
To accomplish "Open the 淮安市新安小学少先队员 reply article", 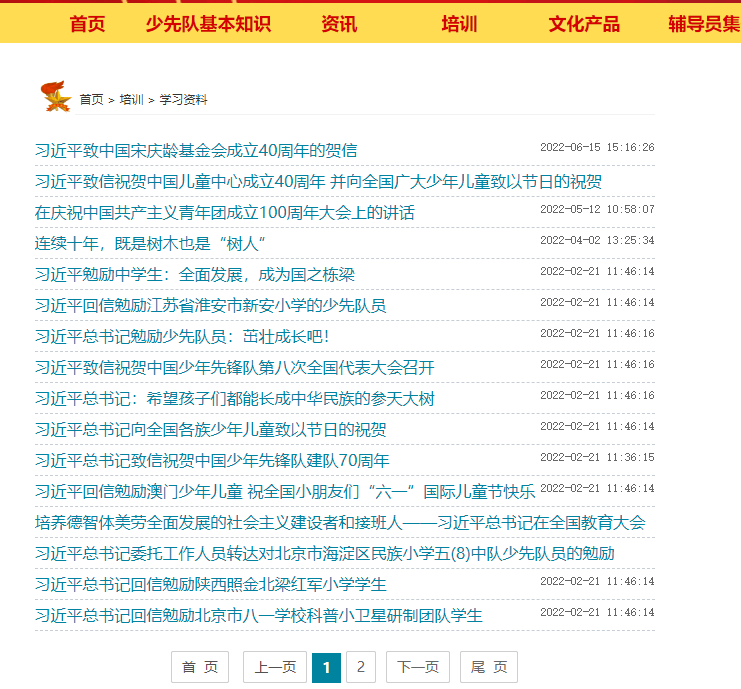I will point(210,306).
